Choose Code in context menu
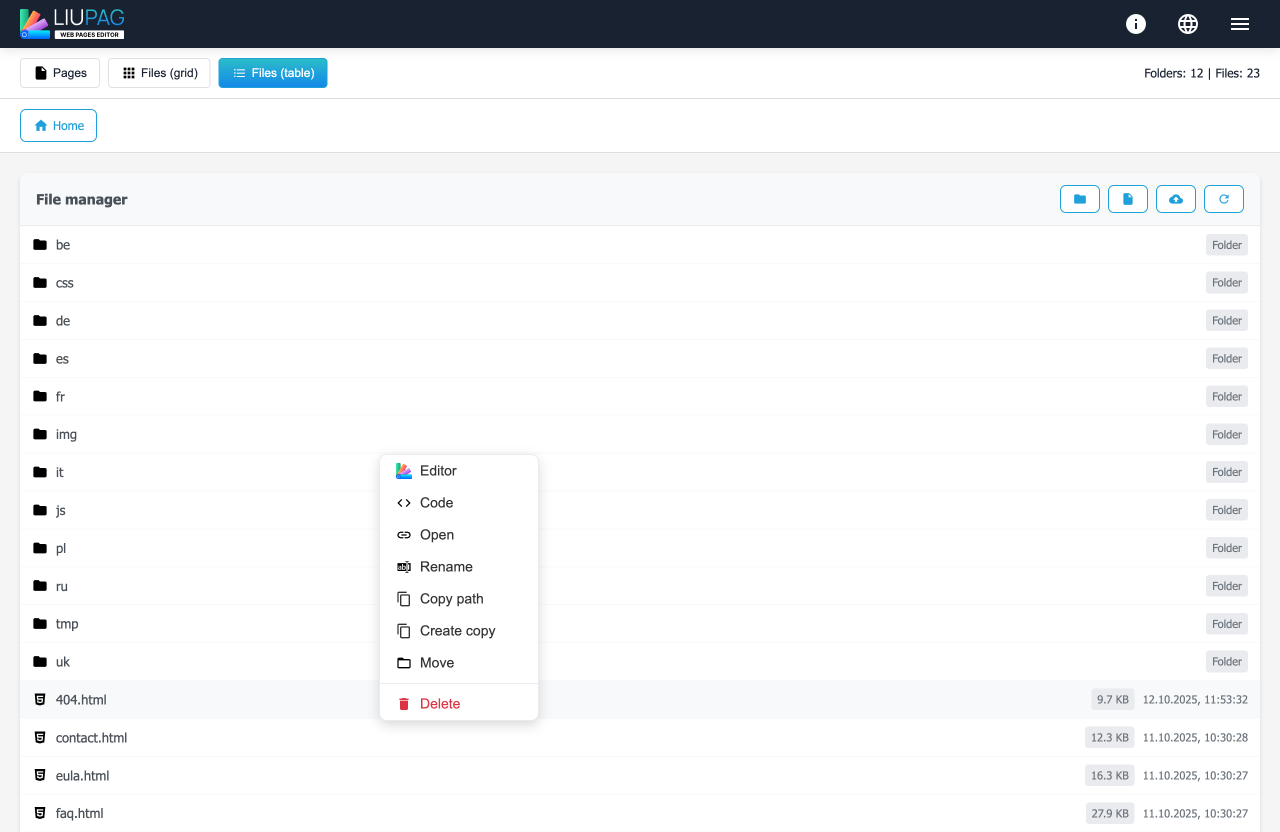The image size is (1280, 832). (x=459, y=503)
